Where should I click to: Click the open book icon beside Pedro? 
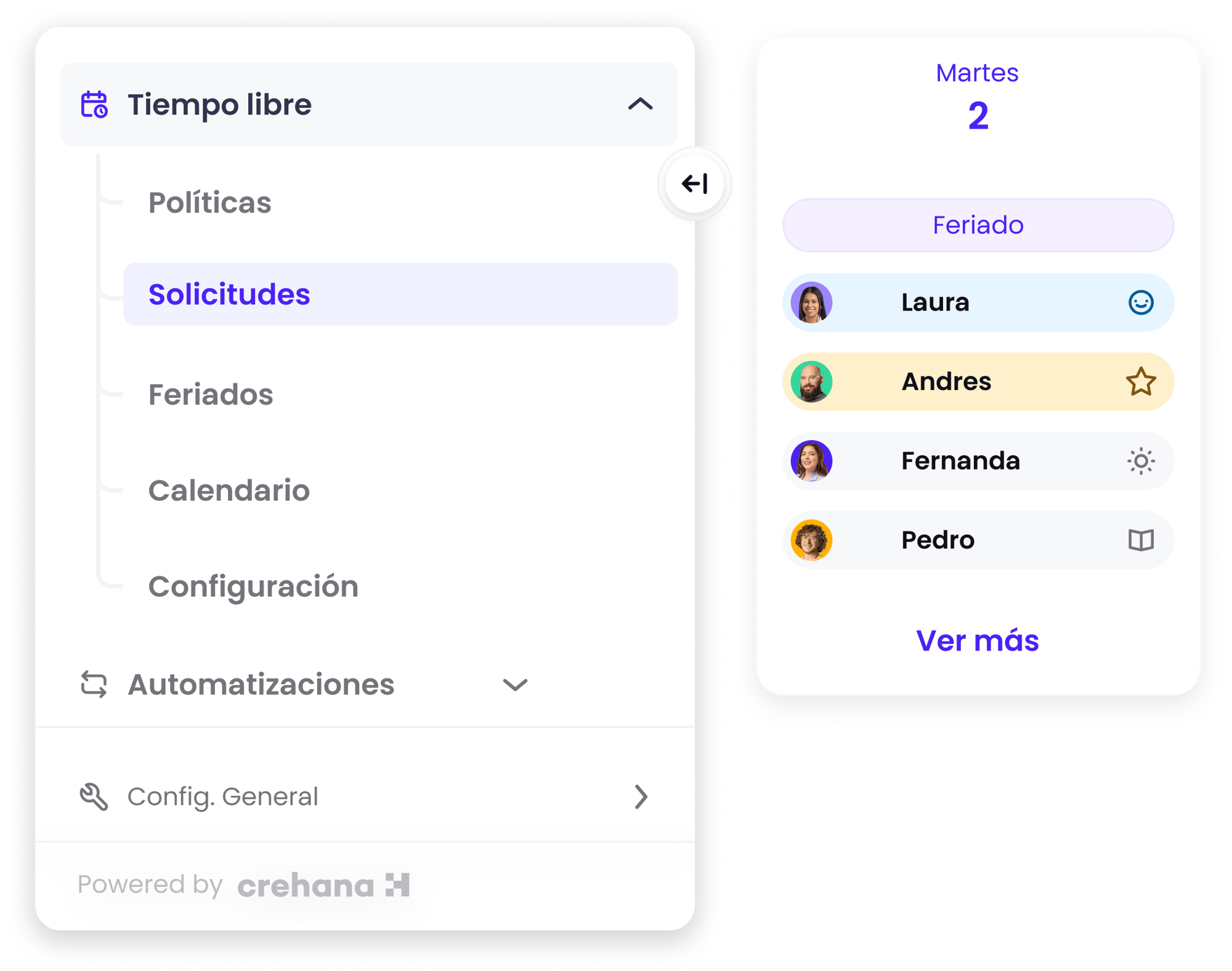pyautogui.click(x=1140, y=540)
